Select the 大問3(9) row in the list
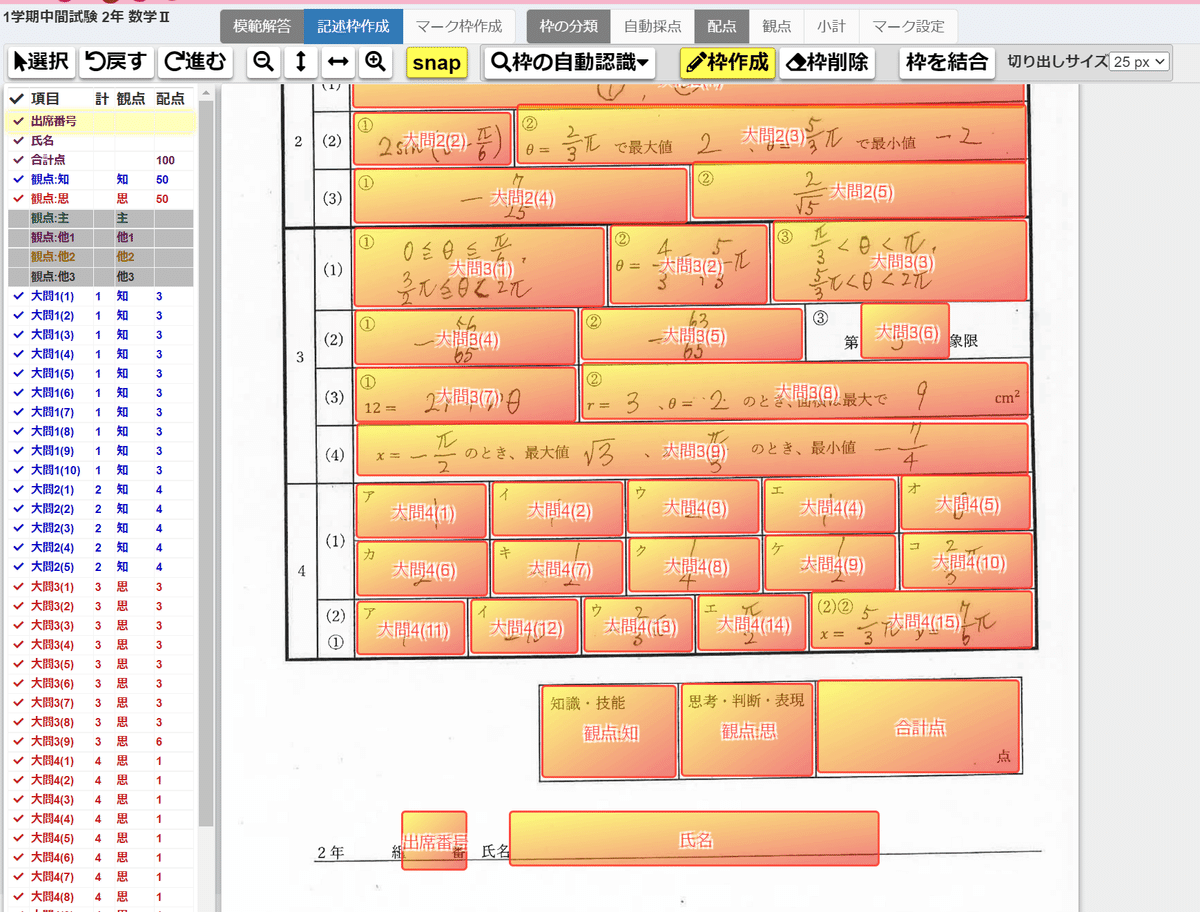Screen dimensions: 1200x912 [x=100, y=741]
